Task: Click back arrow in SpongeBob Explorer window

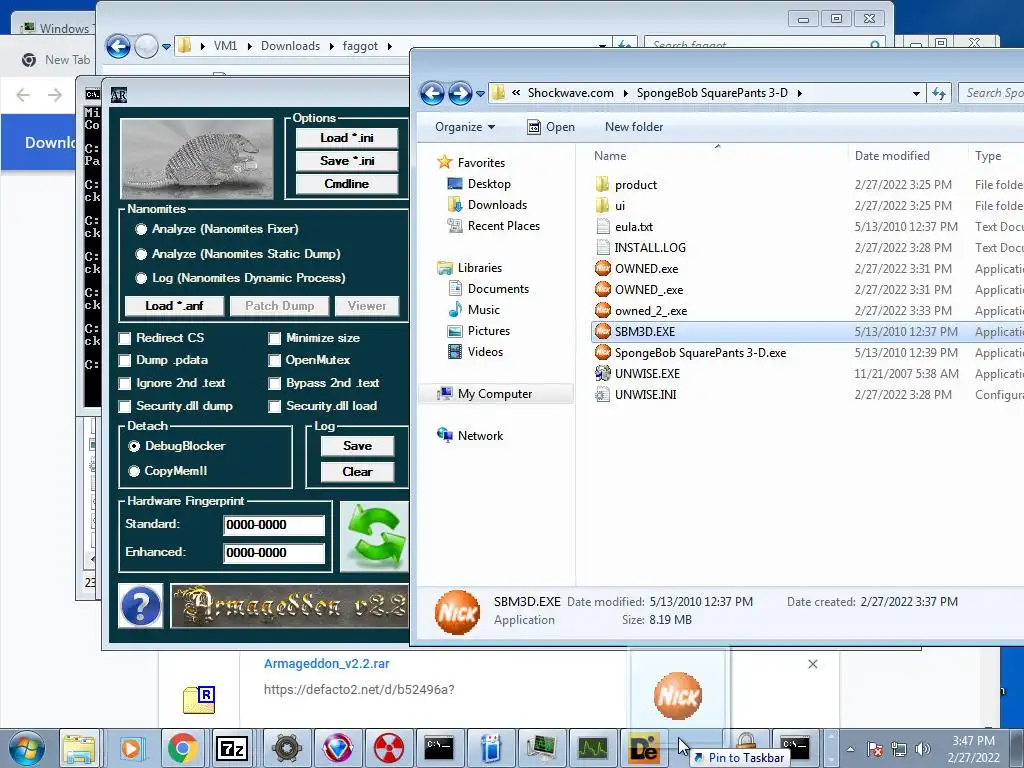Action: [x=432, y=93]
